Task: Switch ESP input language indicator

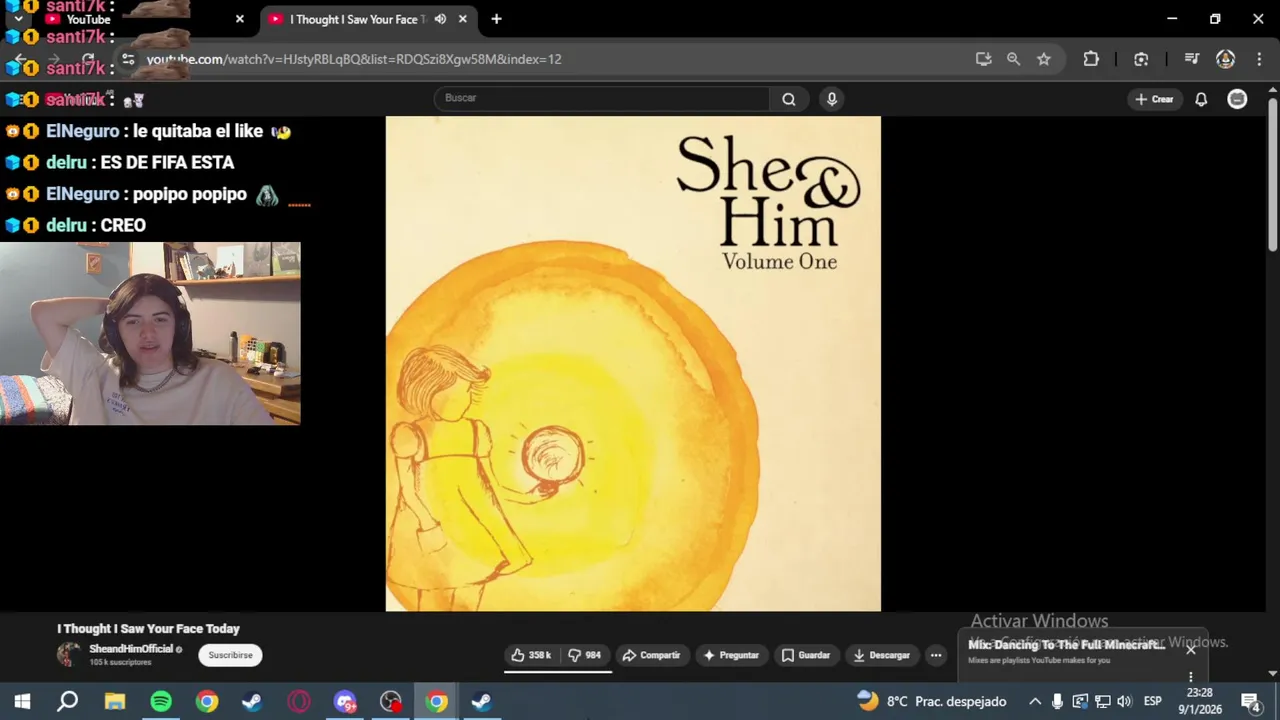Action: coord(1152,701)
